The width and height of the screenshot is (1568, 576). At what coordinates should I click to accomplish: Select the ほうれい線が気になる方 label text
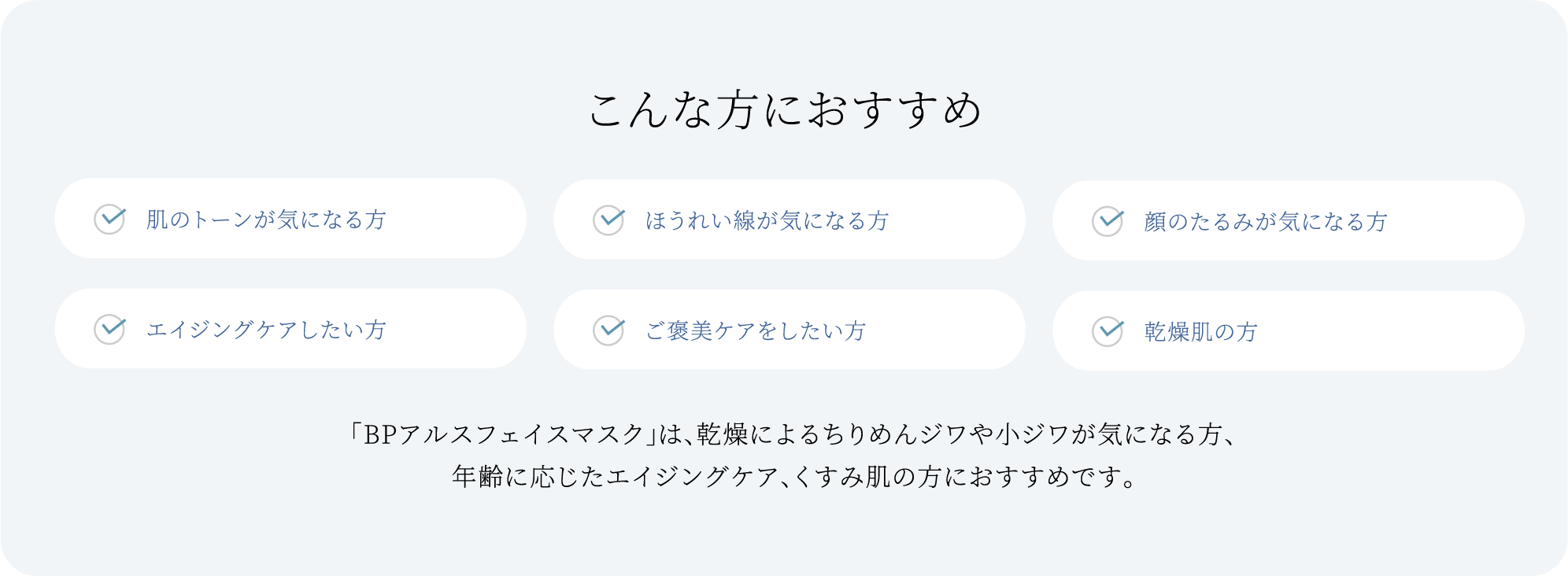pos(767,221)
